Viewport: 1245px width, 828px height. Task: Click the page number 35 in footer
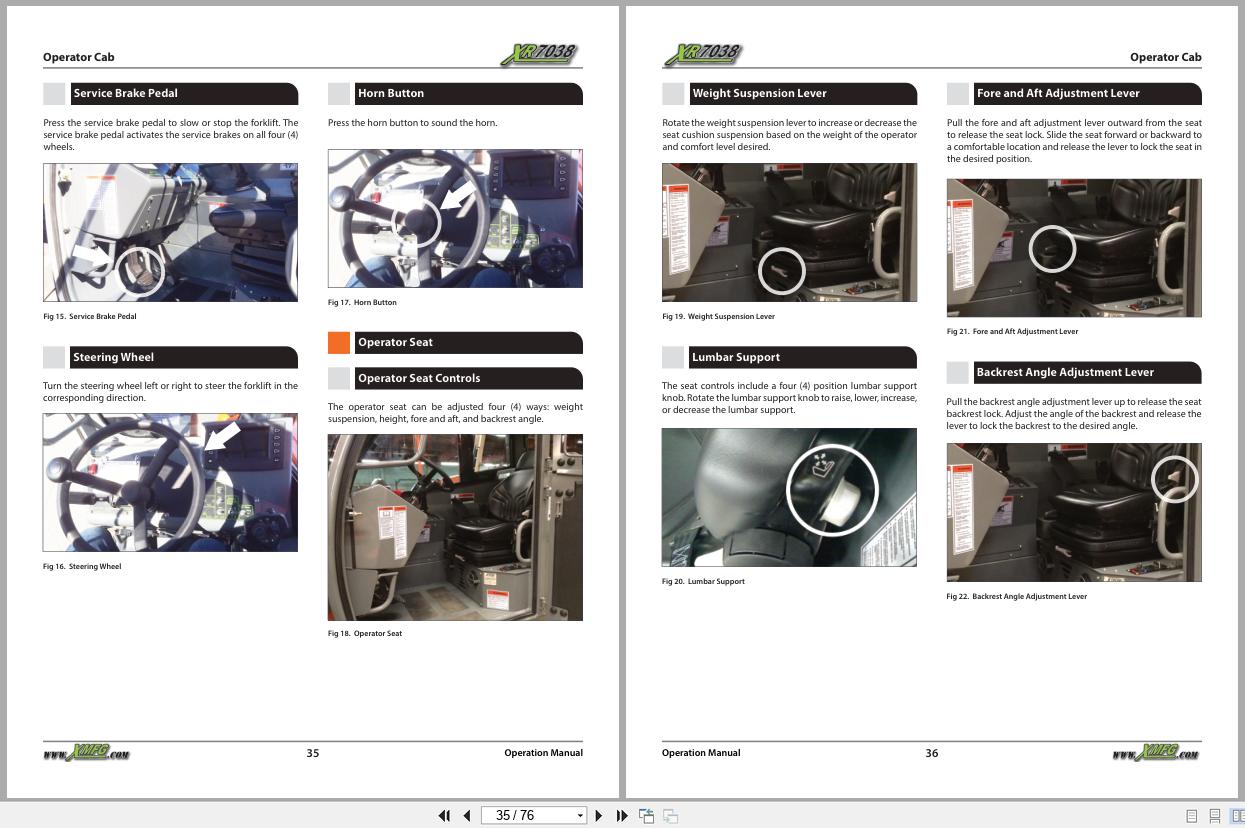[313, 753]
